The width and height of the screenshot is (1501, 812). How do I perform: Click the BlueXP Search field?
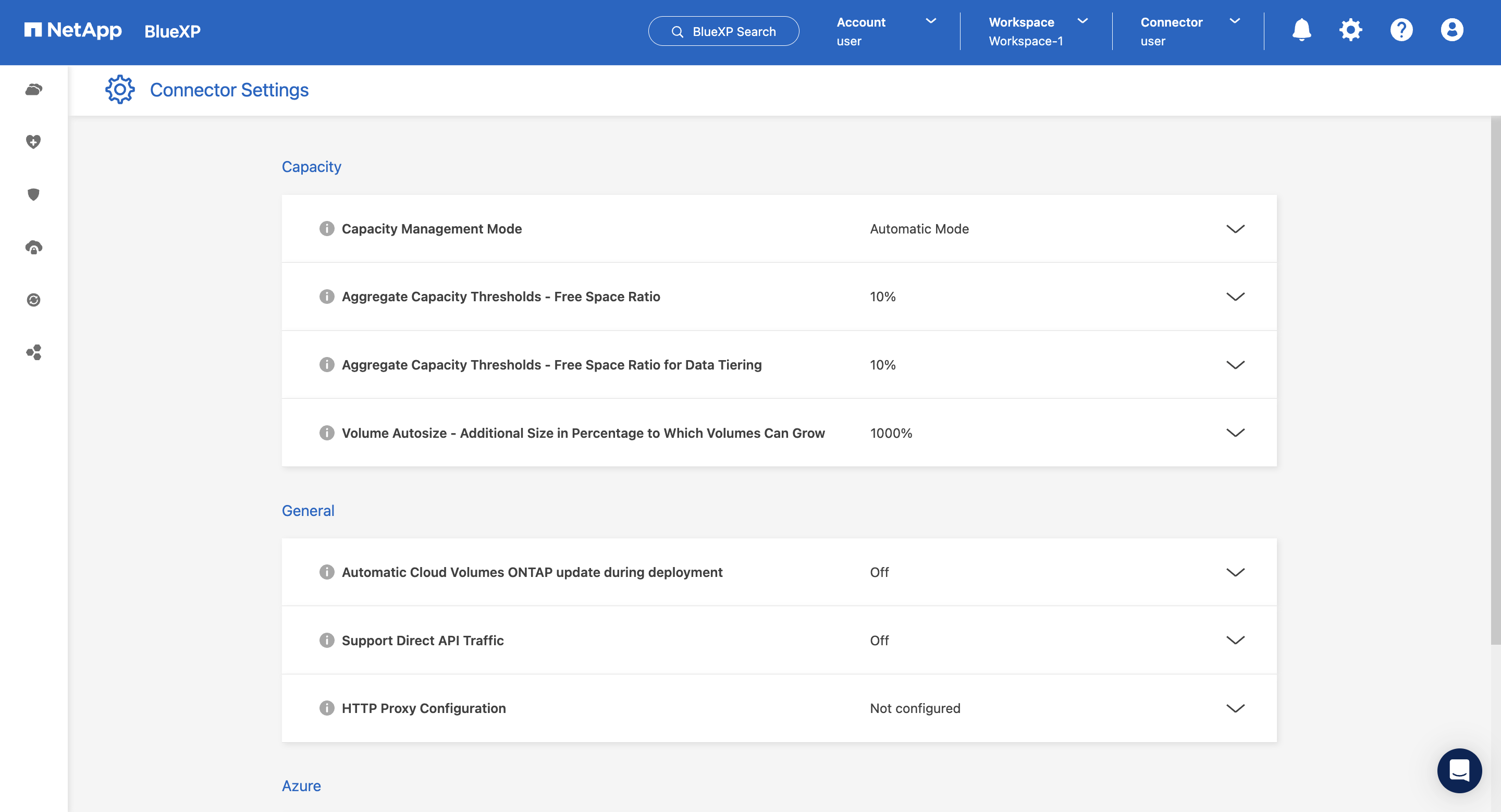pyautogui.click(x=724, y=31)
